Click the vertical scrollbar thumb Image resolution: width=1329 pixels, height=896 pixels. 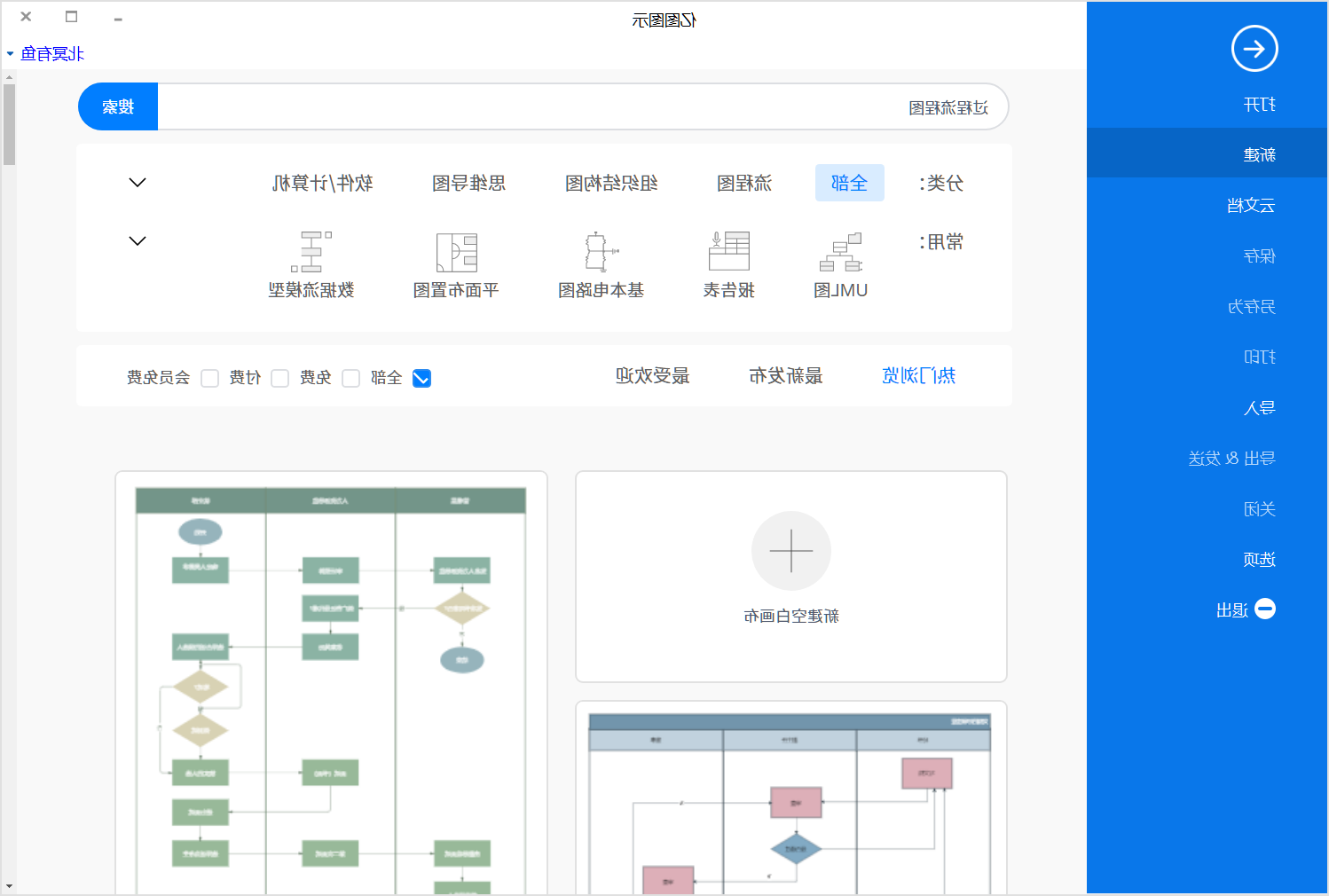[9, 124]
